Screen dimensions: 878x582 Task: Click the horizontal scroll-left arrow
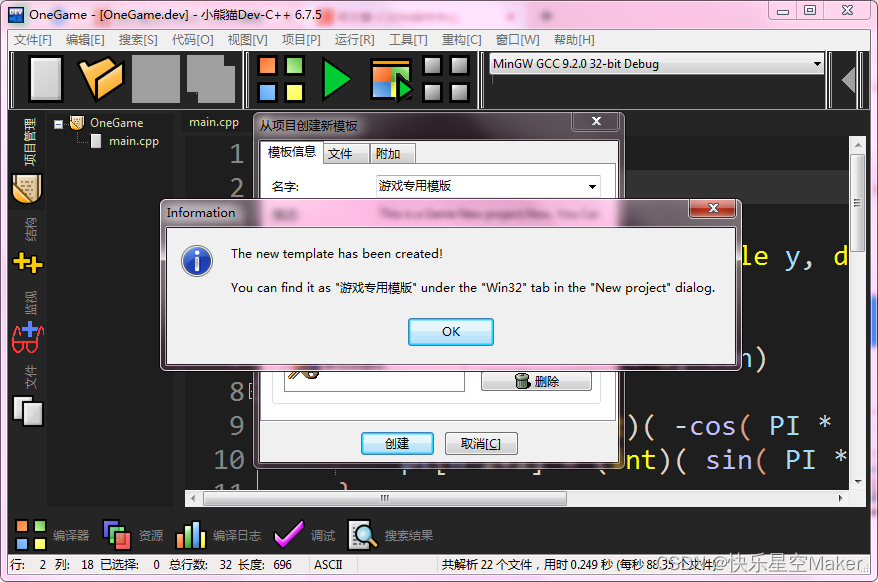[x=193, y=498]
